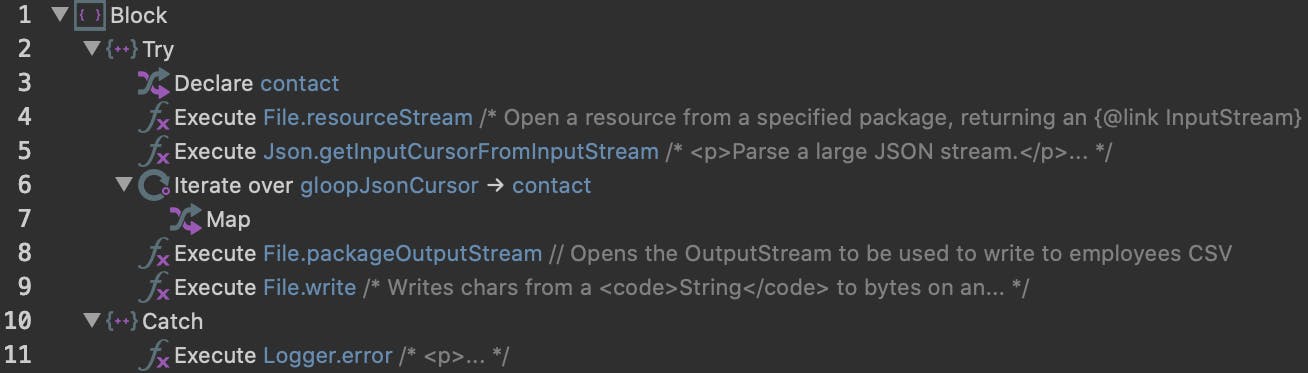Click the fx icon beside Json.getInputCursorFromInputStream
Screen dimensions: 1308x373
(154, 152)
